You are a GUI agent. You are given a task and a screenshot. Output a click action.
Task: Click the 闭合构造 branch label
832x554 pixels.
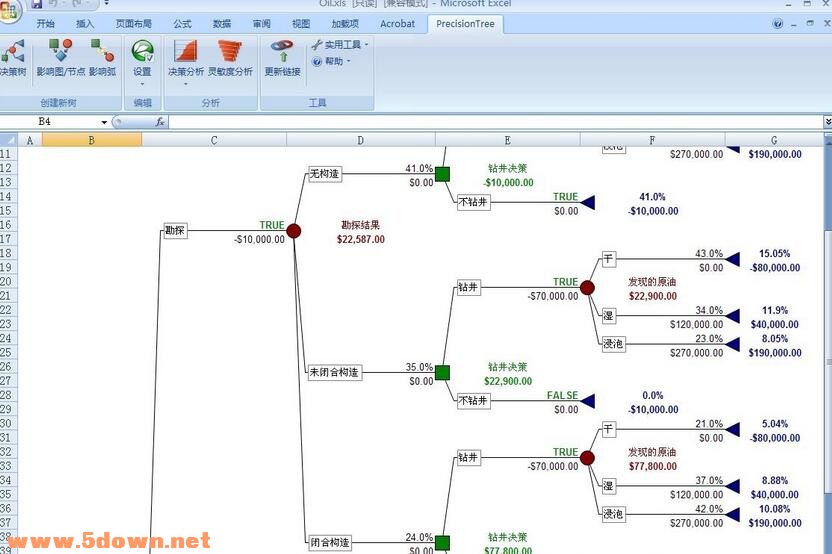tap(330, 543)
